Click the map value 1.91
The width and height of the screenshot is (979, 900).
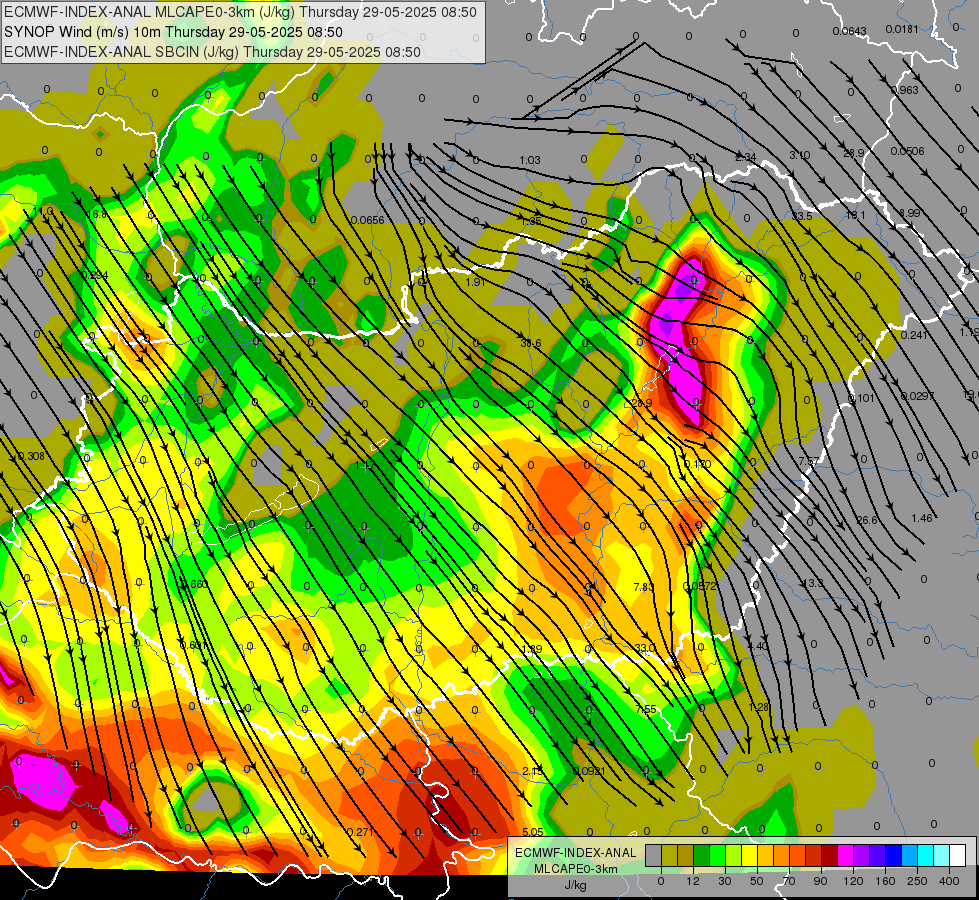click(475, 282)
